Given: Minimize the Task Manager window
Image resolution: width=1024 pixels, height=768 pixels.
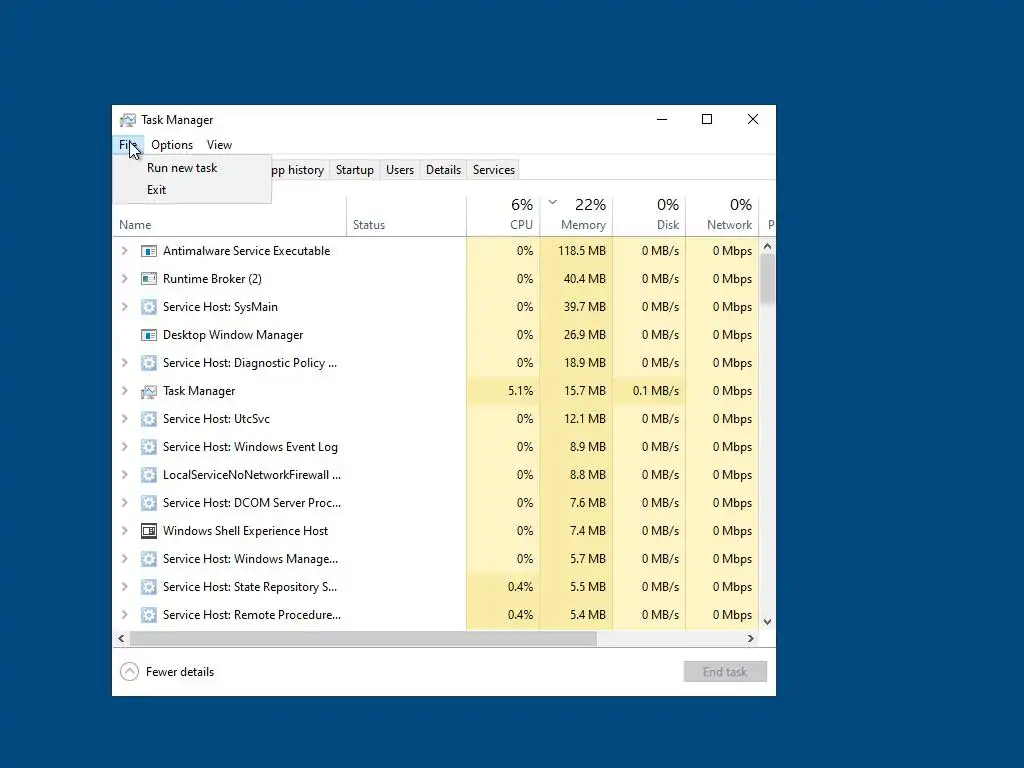Looking at the screenshot, I should click(662, 119).
